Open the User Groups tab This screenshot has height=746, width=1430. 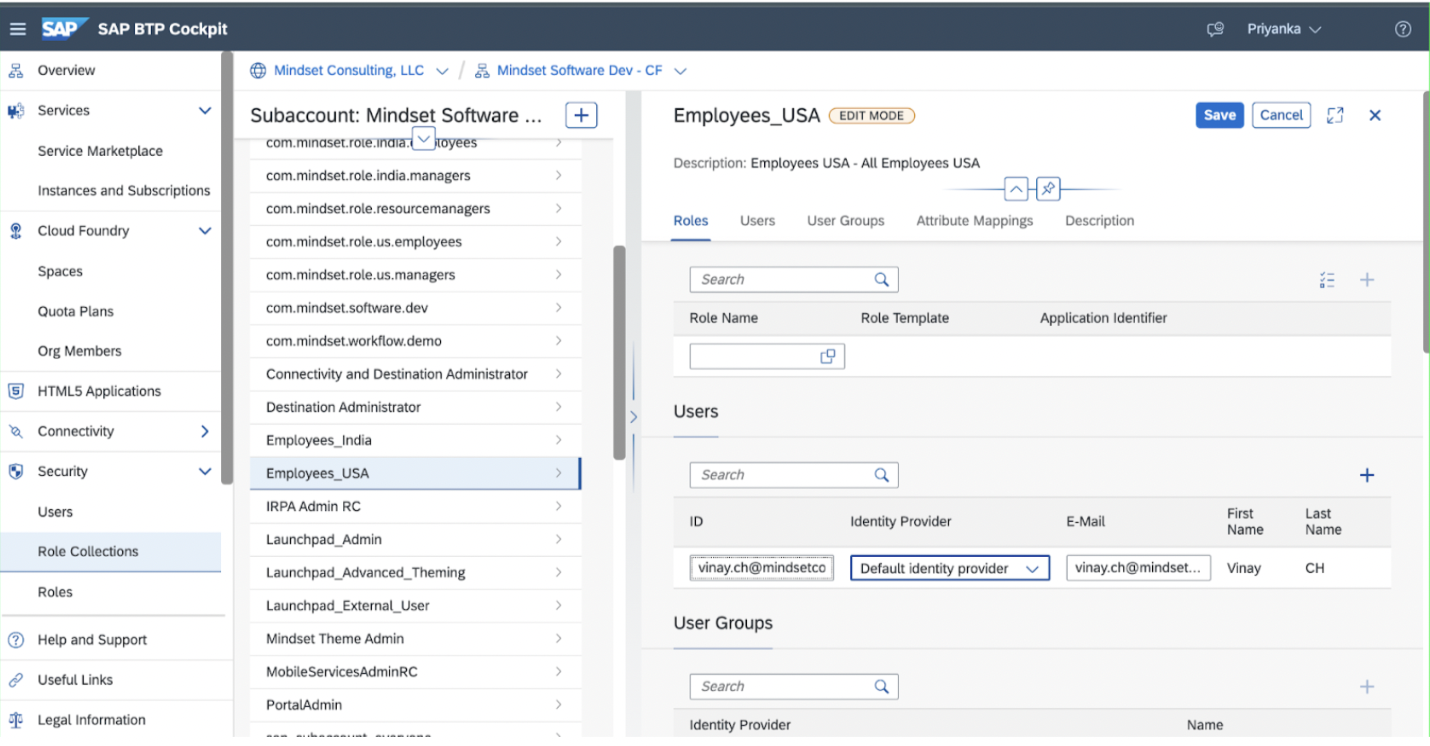tap(845, 220)
